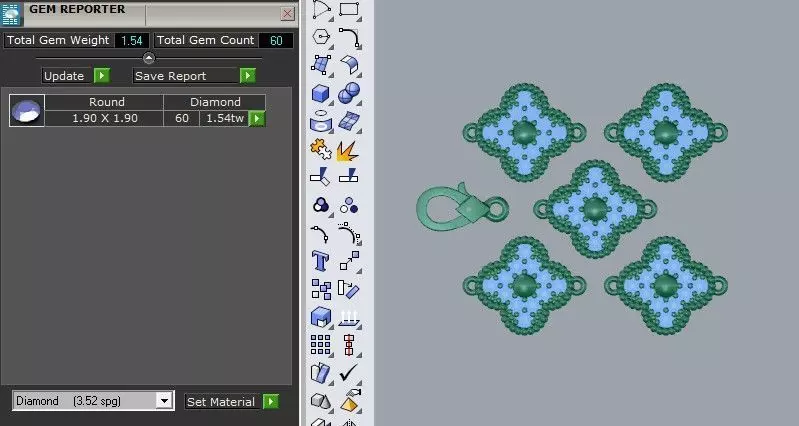Select the box-and-cone solids tool

321,402
